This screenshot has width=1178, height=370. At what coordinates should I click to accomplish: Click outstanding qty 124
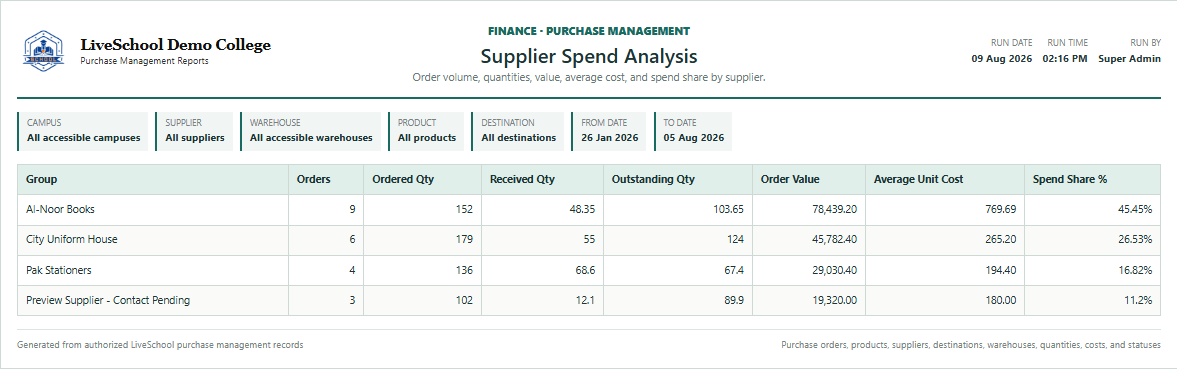[x=735, y=240]
